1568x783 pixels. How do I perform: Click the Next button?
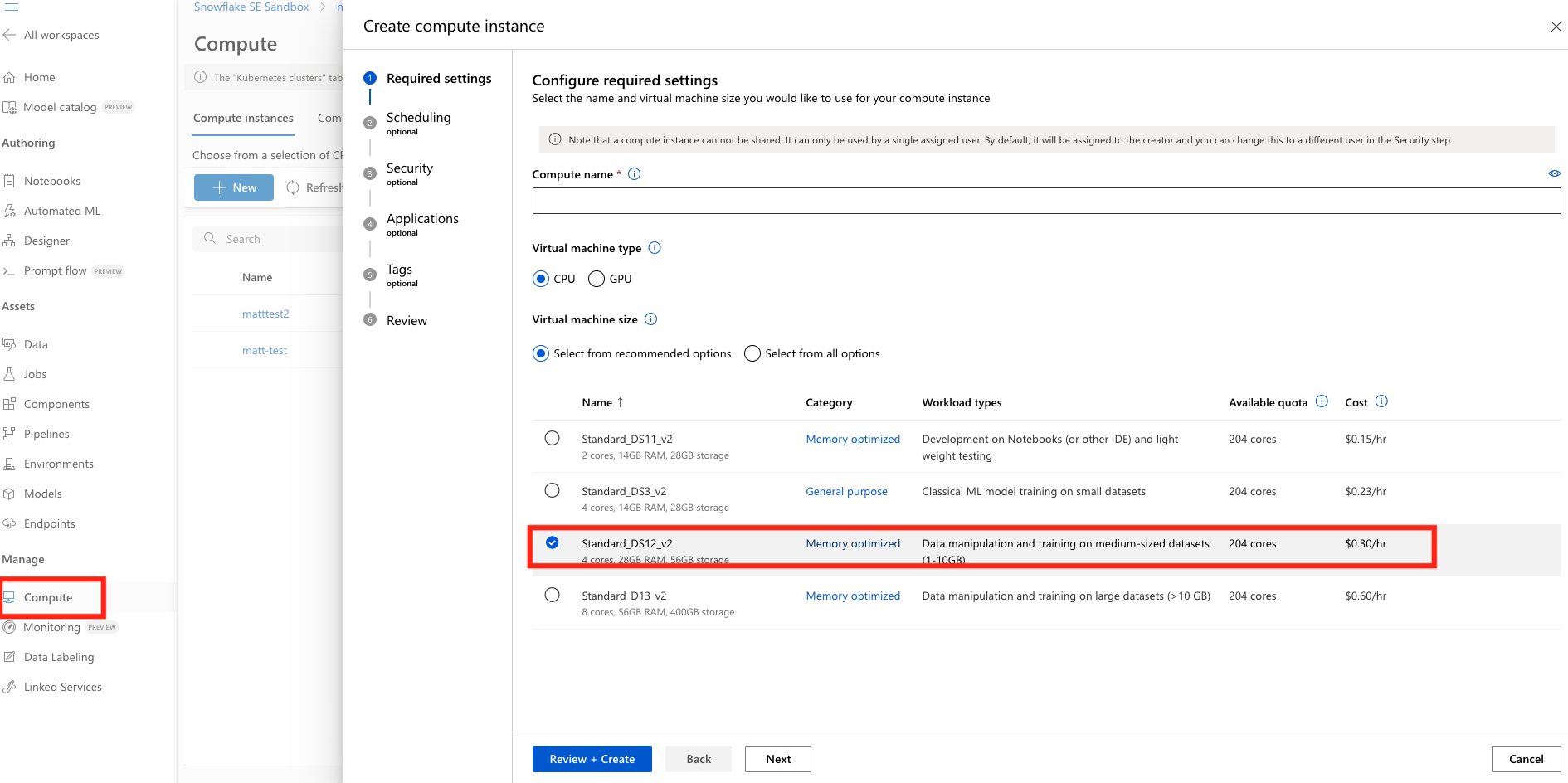(x=777, y=759)
